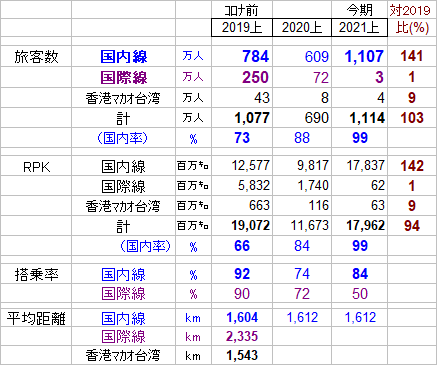
Task: Select the 2021上 column header
Action: click(359, 27)
